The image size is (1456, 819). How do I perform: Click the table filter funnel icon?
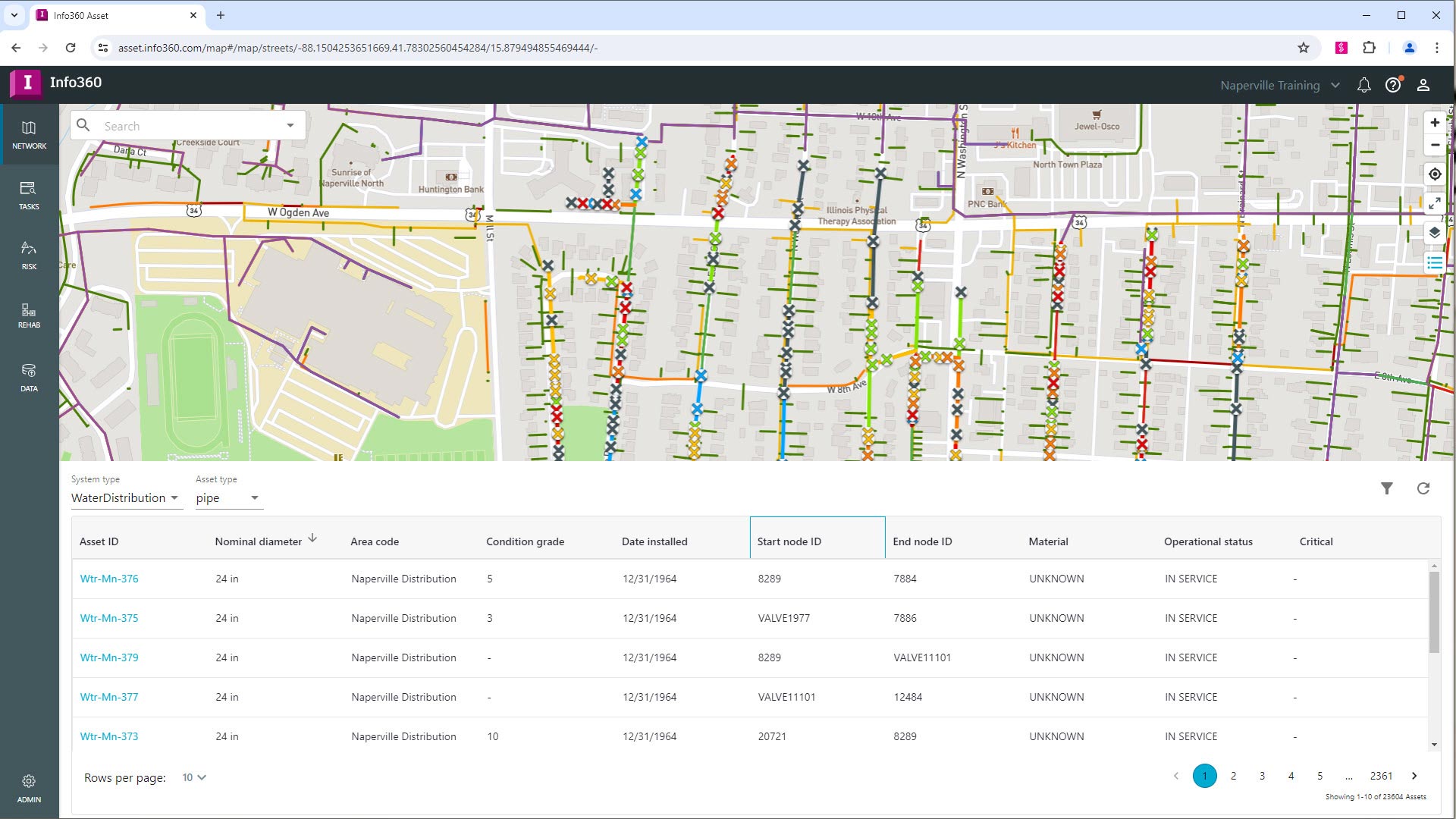pos(1386,488)
